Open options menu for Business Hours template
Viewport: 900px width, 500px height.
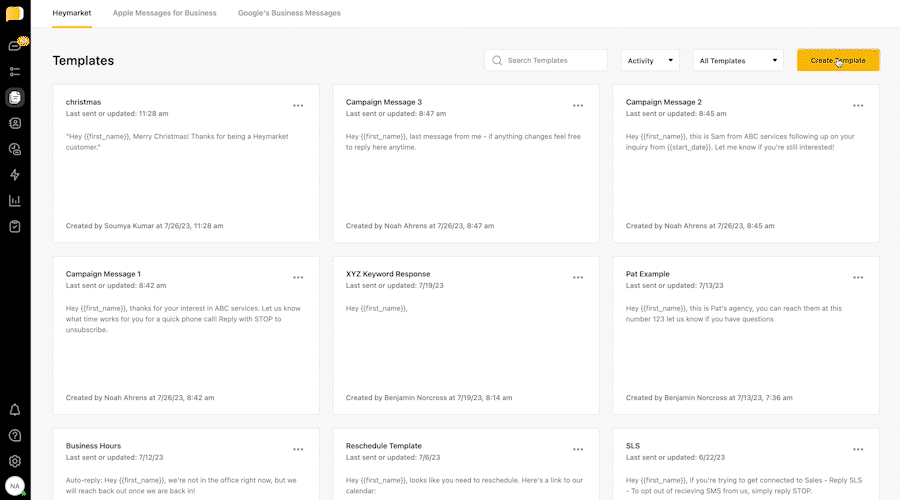click(x=298, y=449)
